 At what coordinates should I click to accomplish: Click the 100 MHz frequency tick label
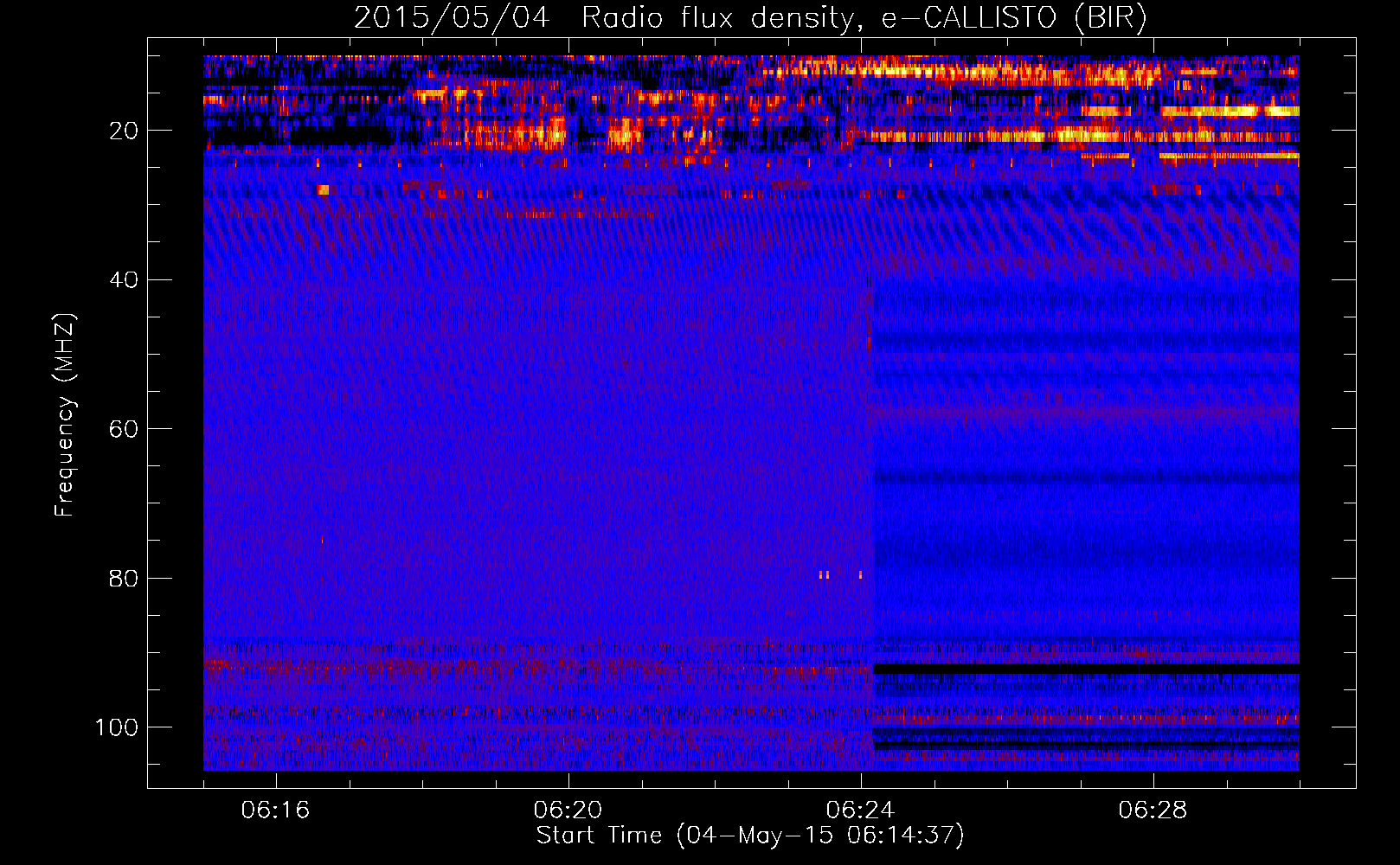[x=117, y=727]
